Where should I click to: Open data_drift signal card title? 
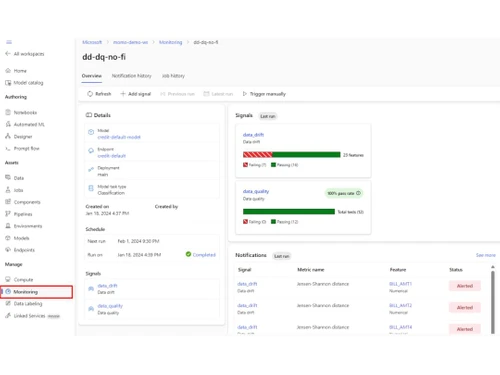click(253, 135)
